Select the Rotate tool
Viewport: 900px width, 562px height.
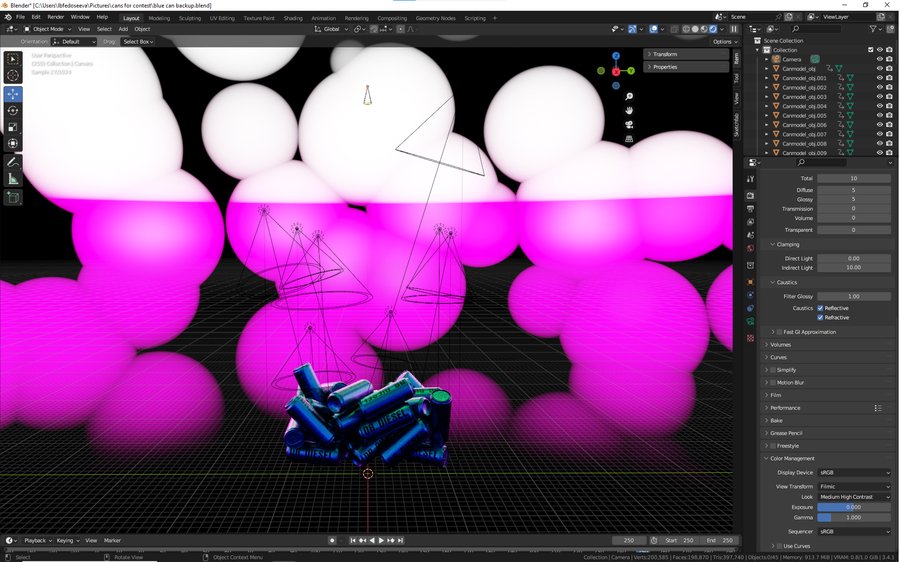coord(13,111)
